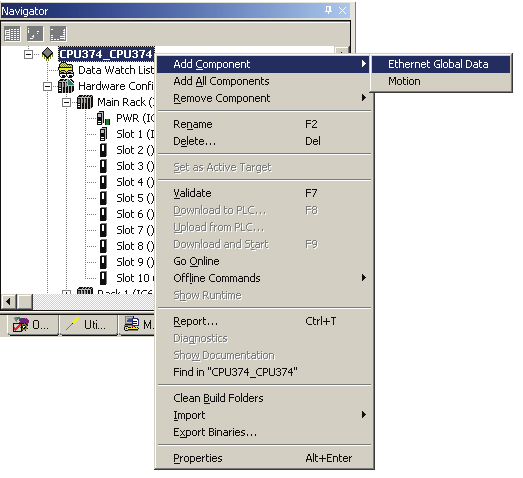Click the Data Watch Lists glasses icon
This screenshot has height=478, width=523.
66,70
